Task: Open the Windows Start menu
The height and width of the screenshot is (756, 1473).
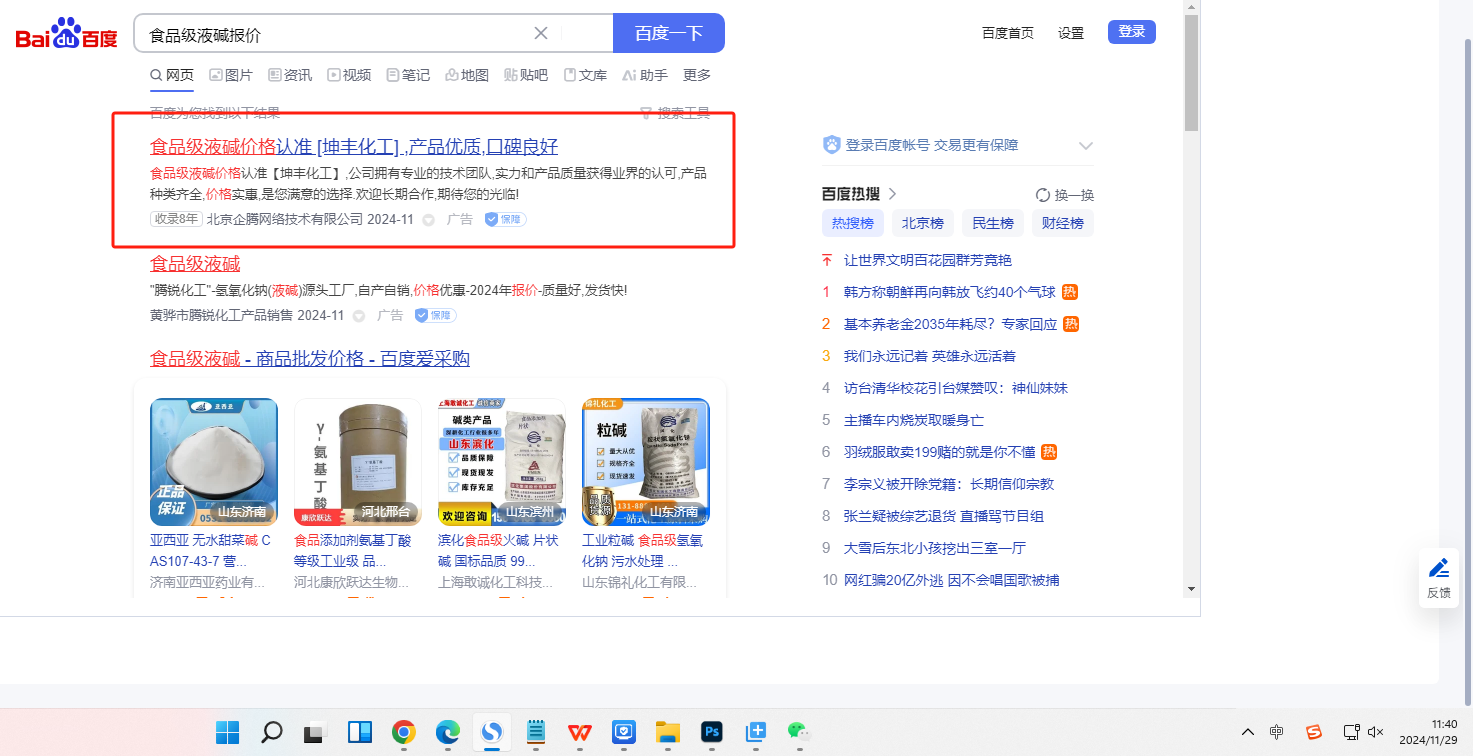Action: pos(228,732)
